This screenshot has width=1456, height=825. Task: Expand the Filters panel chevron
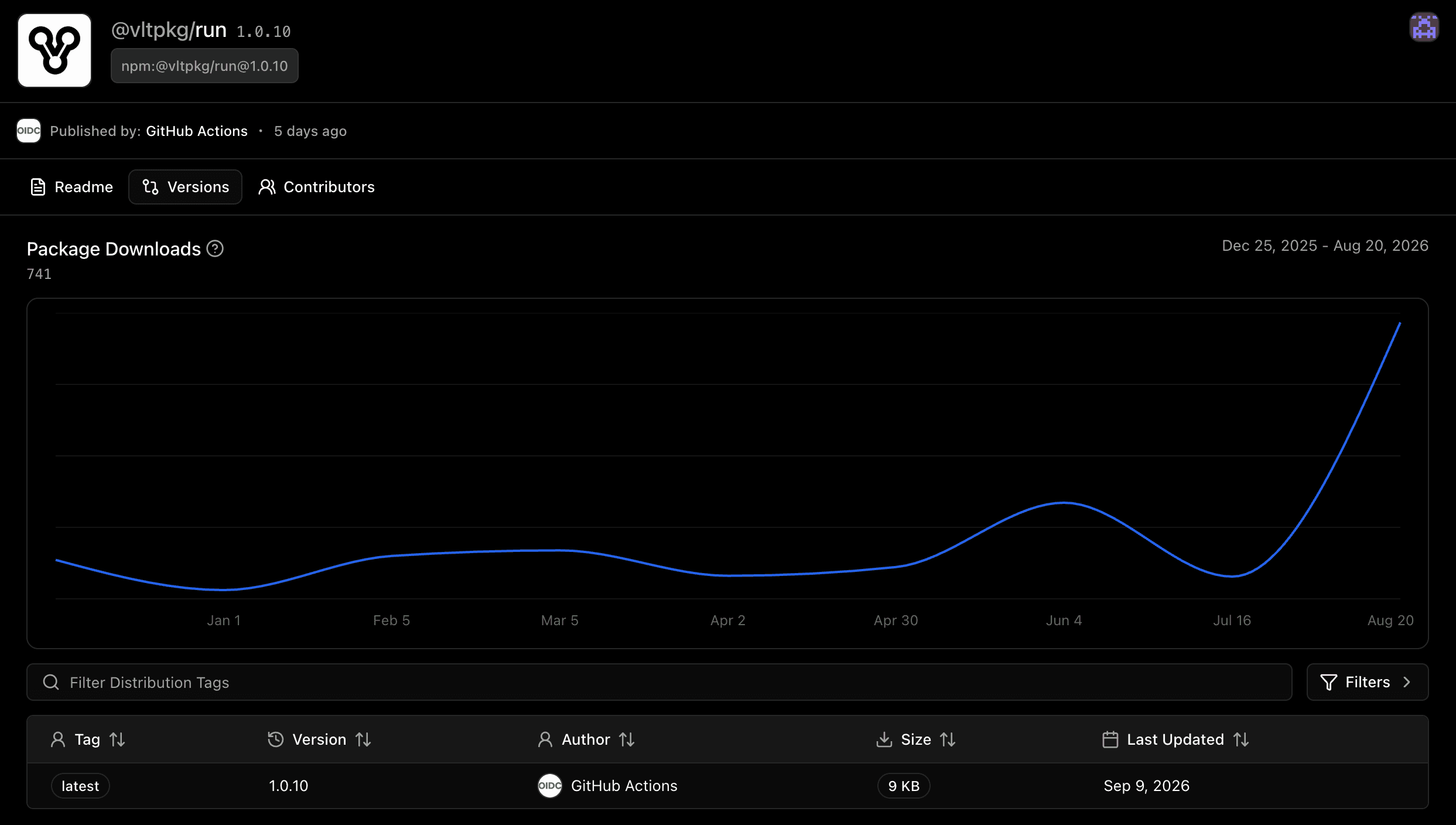coord(1407,682)
